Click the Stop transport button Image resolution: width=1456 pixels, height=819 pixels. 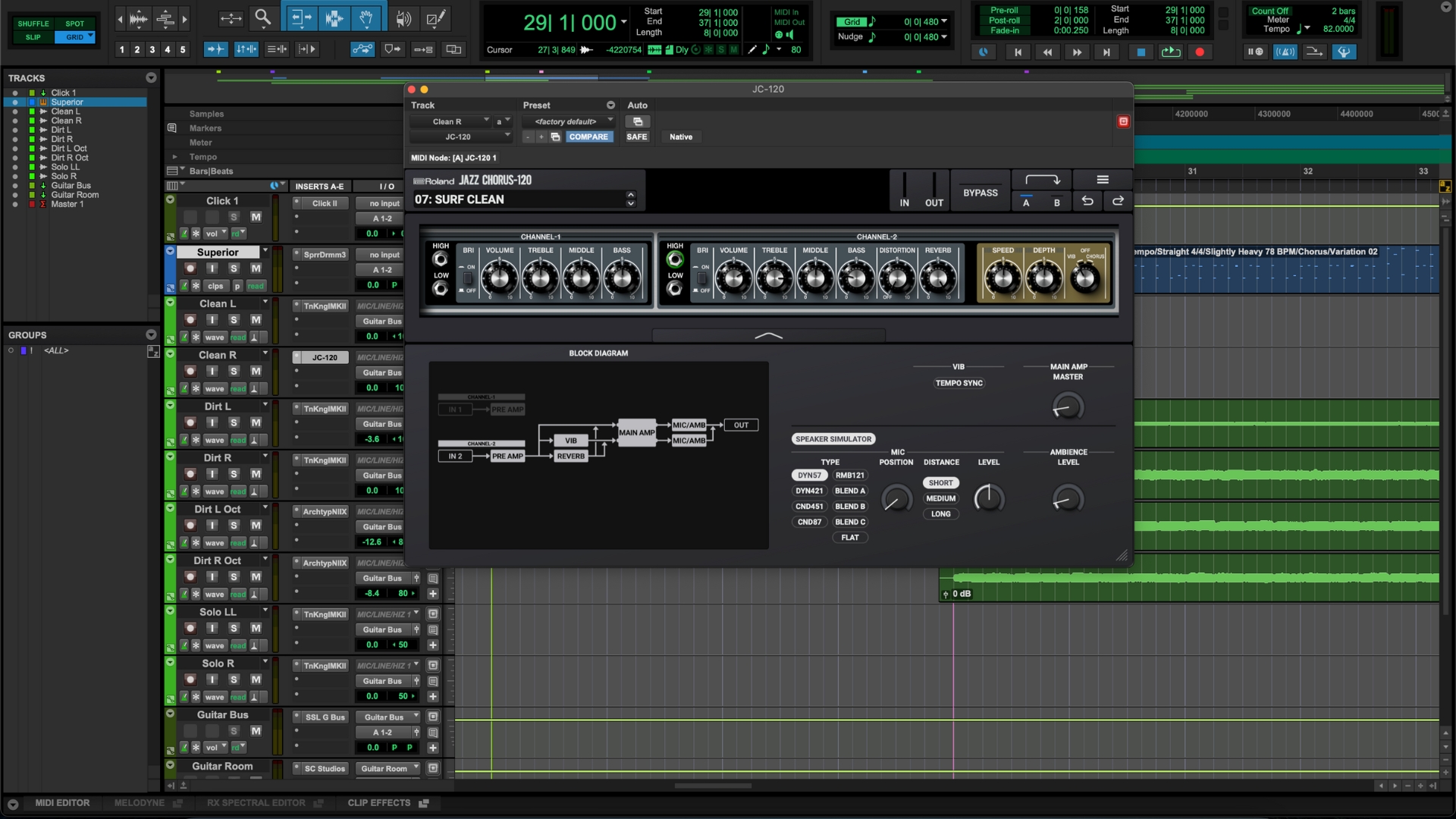pos(1141,52)
